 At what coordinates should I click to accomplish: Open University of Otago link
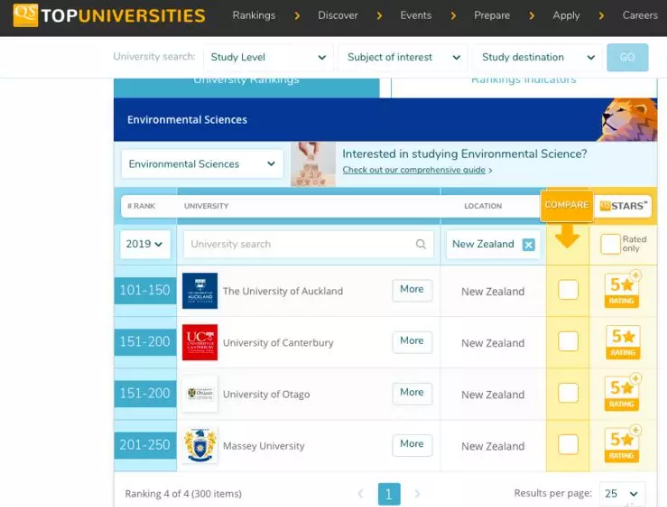266,394
